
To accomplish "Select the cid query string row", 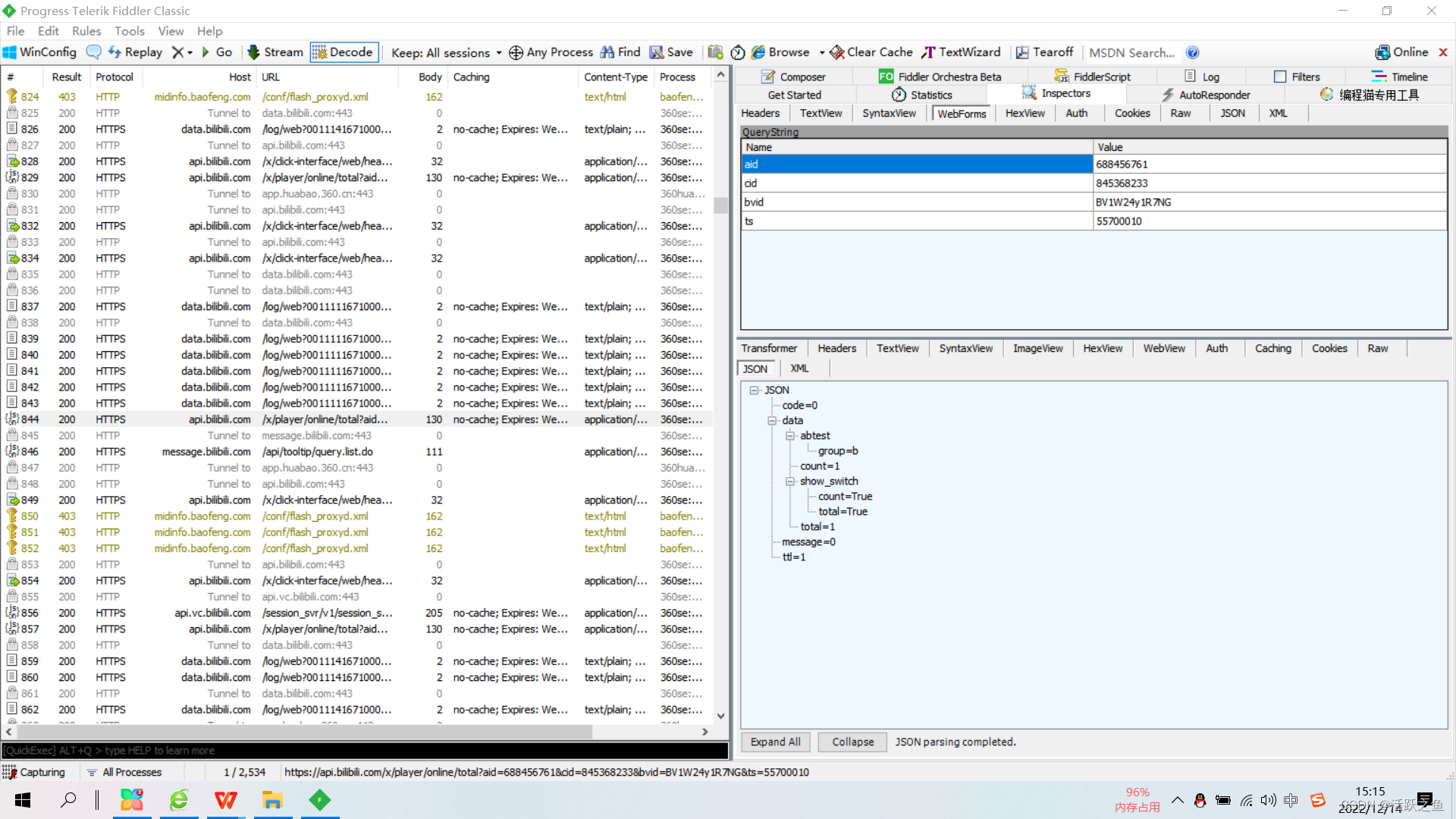I will click(x=1094, y=183).
